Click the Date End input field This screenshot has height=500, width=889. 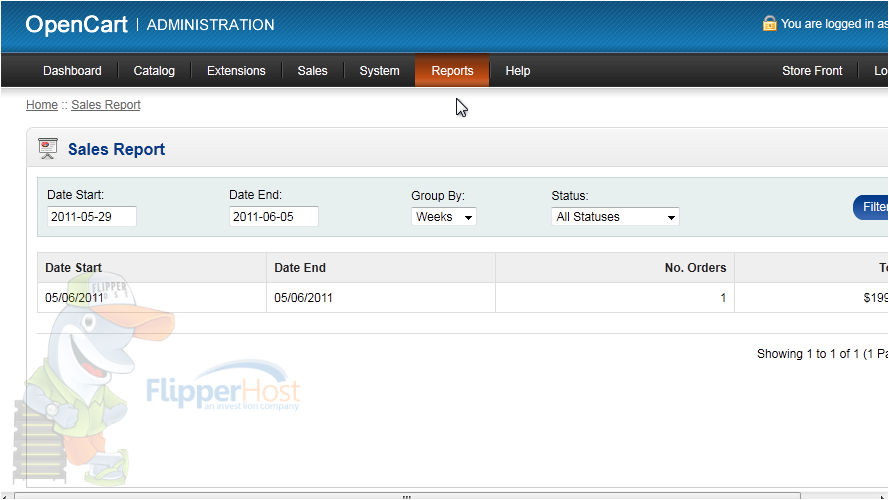coord(274,217)
